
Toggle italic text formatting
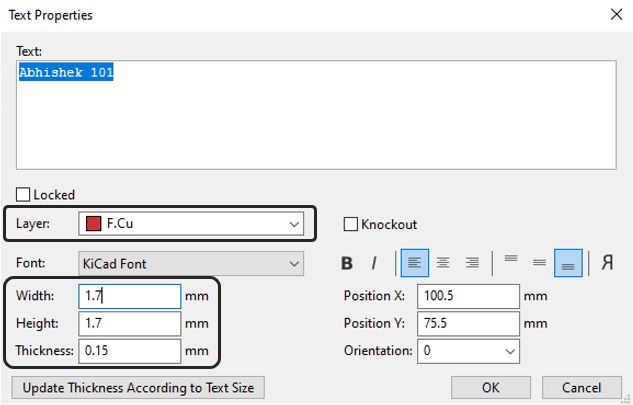374,263
